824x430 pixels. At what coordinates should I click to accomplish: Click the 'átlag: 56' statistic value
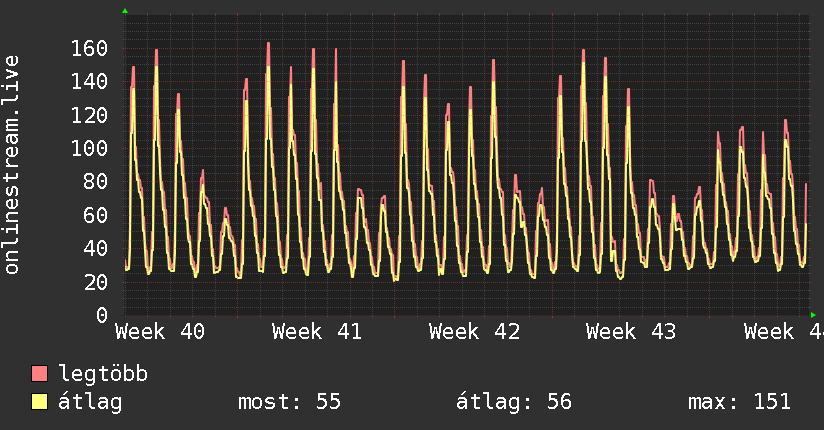513,402
